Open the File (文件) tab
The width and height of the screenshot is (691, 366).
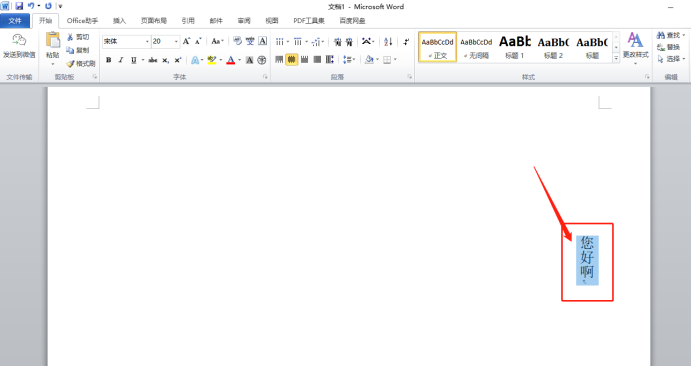(x=15, y=21)
